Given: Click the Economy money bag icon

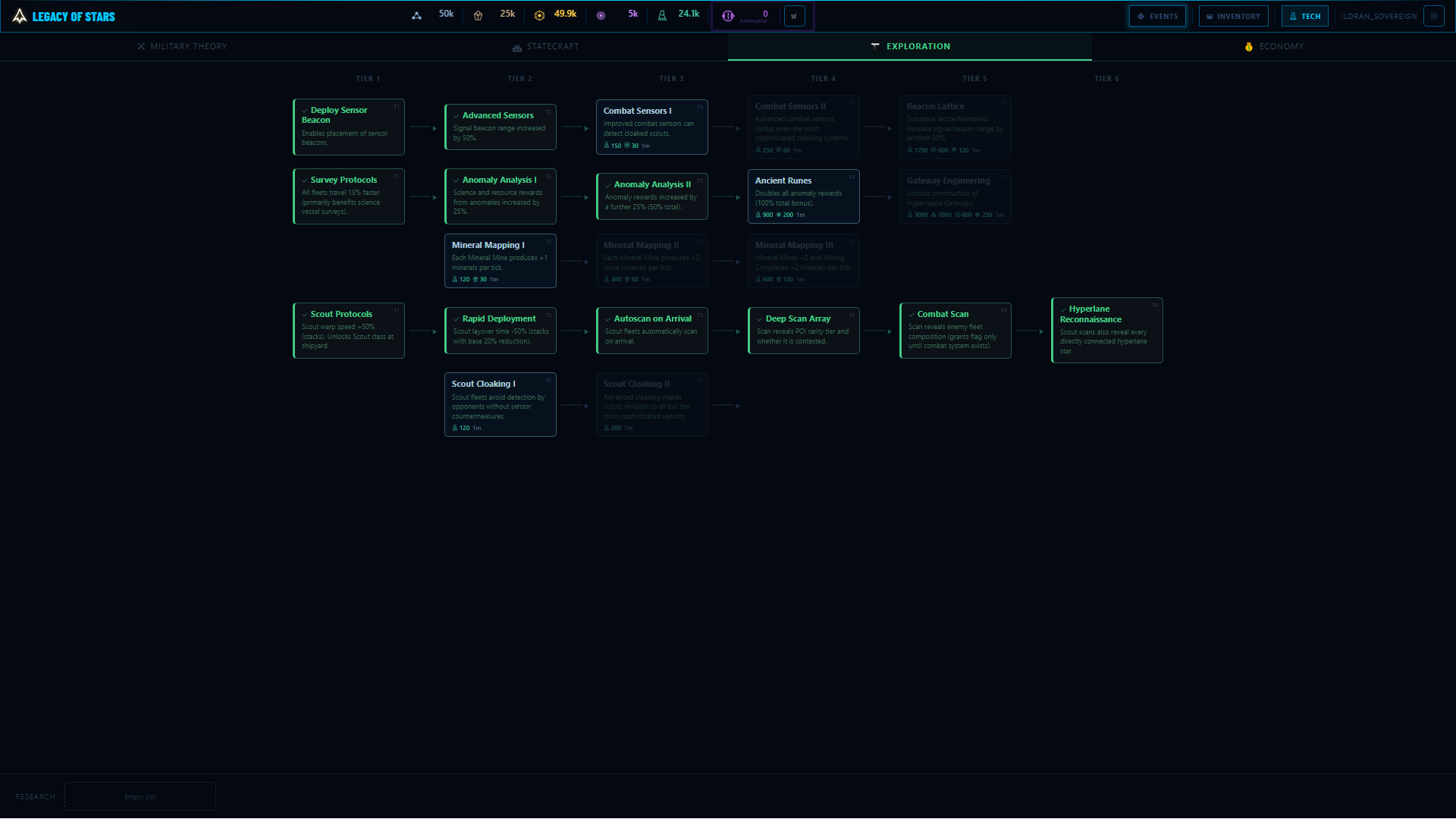Looking at the screenshot, I should pyautogui.click(x=1249, y=46).
